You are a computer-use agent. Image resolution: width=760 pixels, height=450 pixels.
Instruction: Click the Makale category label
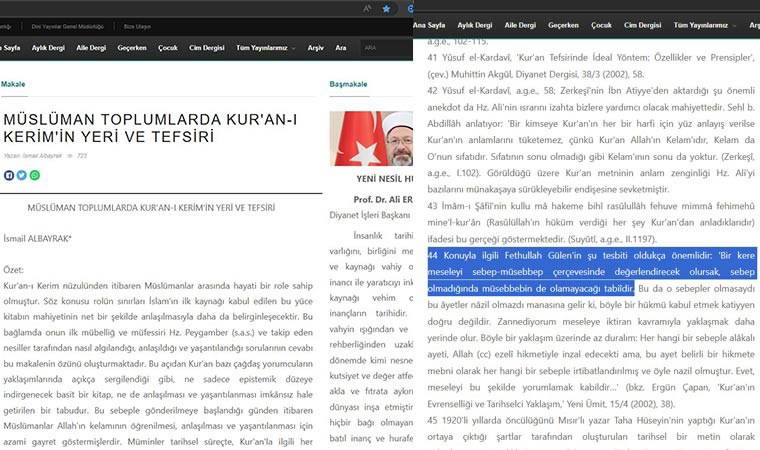(x=13, y=84)
